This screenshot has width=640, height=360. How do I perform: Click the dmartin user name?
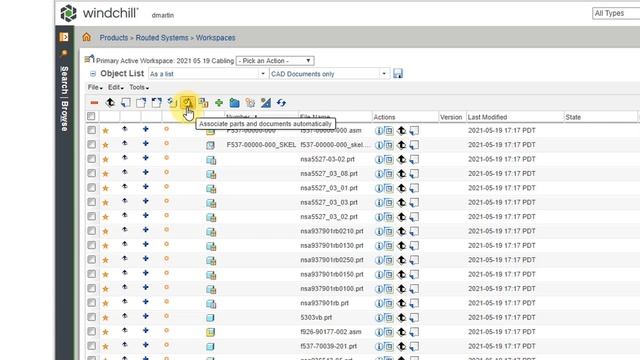tap(163, 15)
